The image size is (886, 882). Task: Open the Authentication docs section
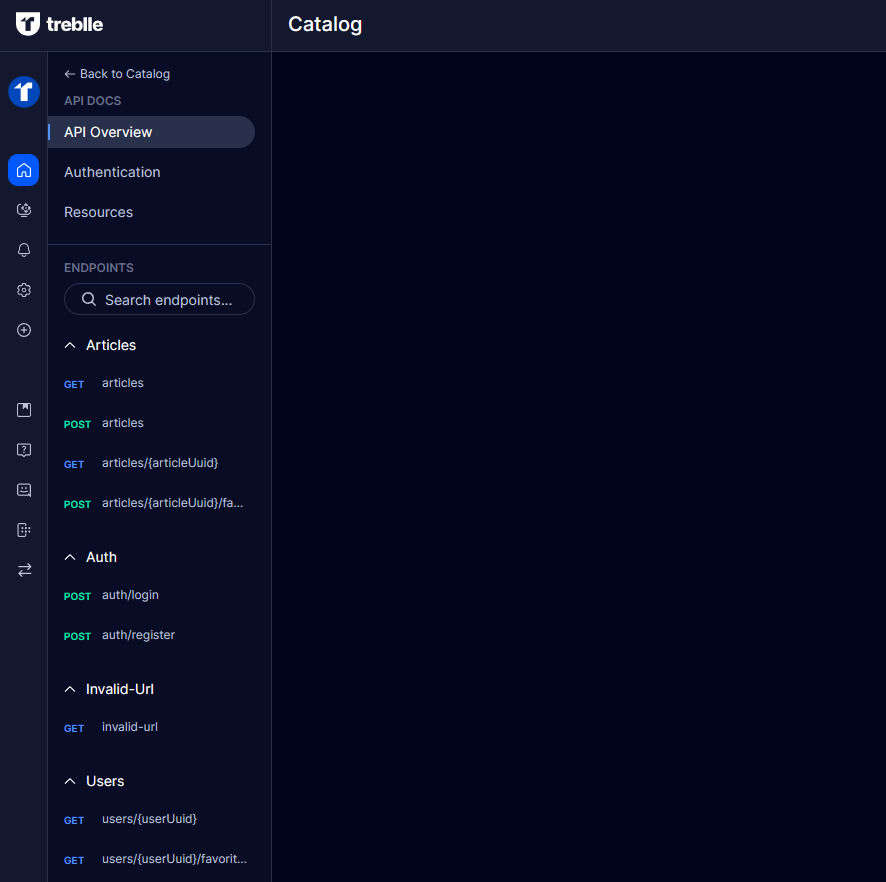[112, 172]
